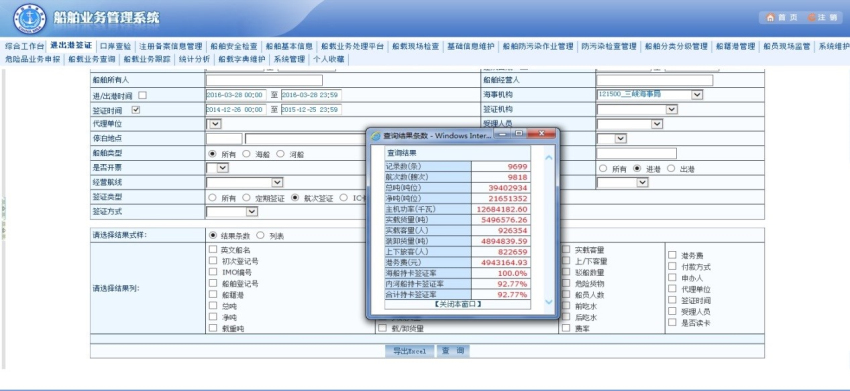
Task: Maximize the 查询结果条数 popup window
Action: (x=518, y=133)
